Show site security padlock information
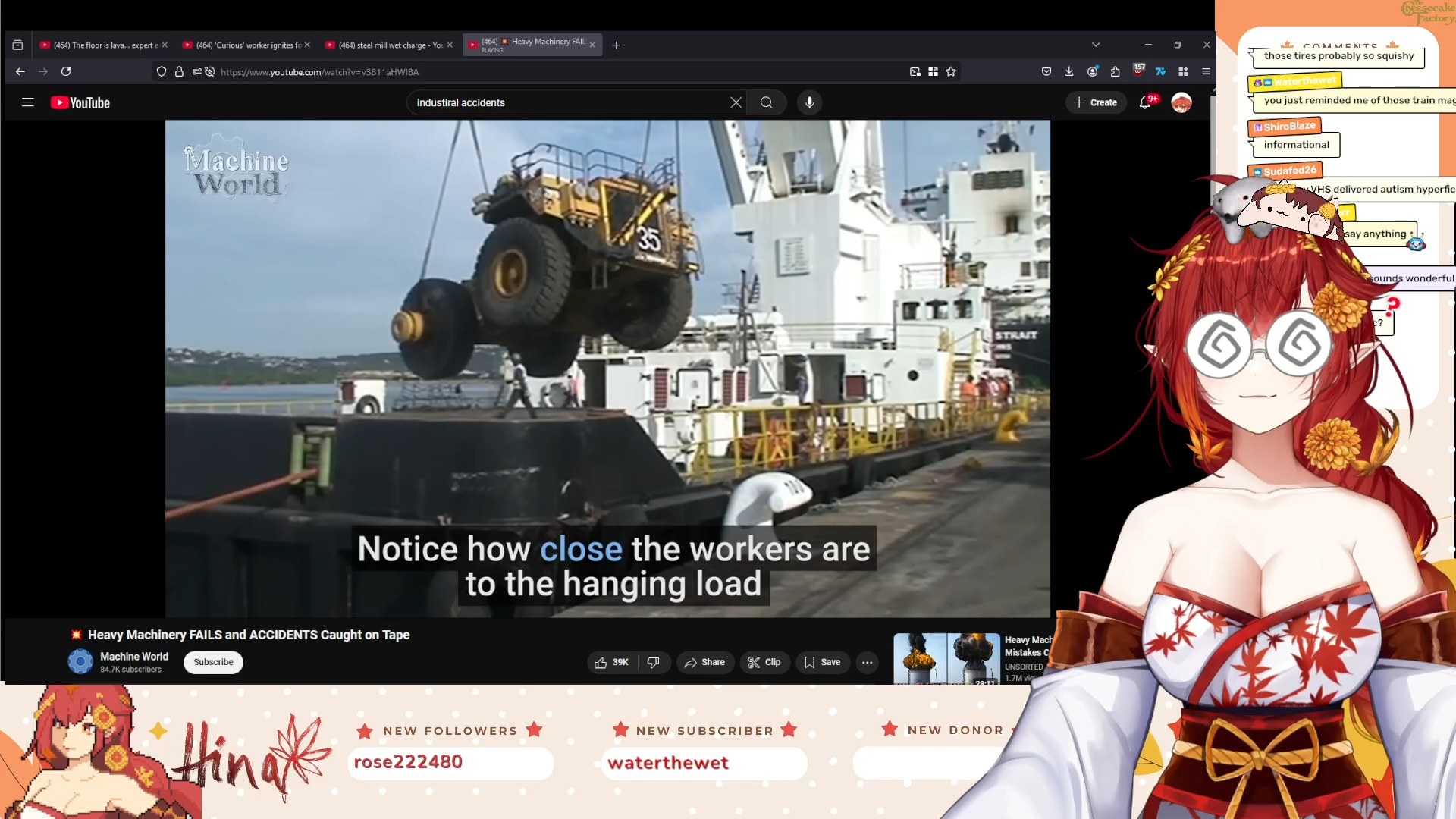The image size is (1456, 819). (179, 72)
